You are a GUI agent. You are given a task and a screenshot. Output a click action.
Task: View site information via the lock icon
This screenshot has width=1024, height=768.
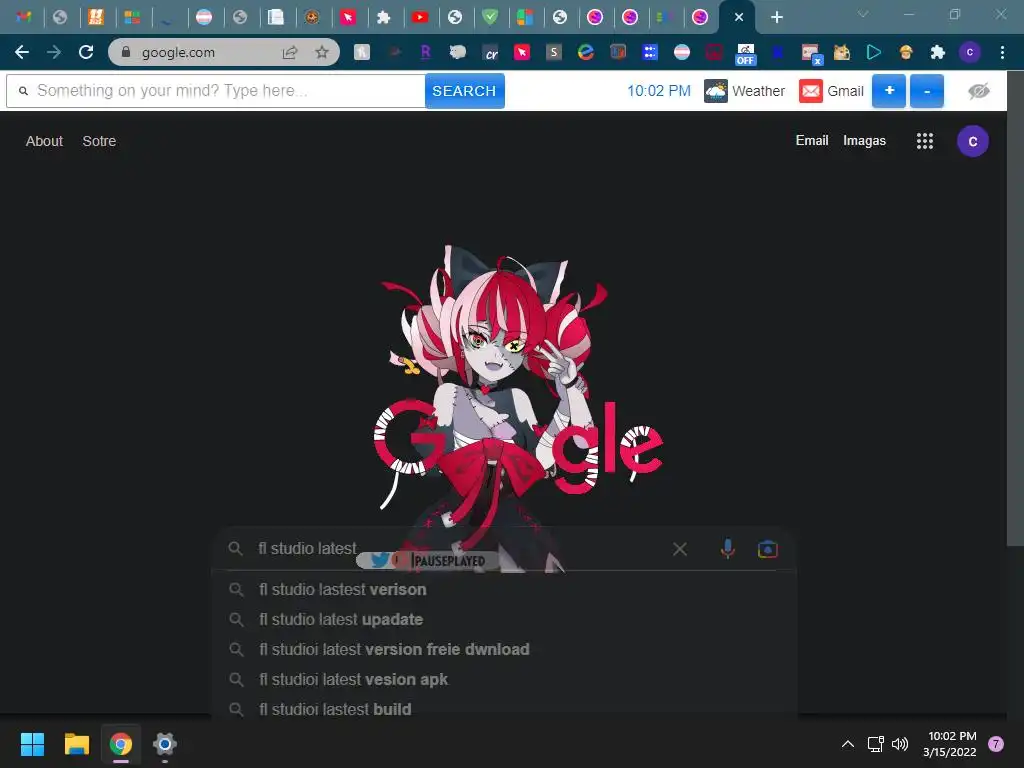pyautogui.click(x=125, y=52)
